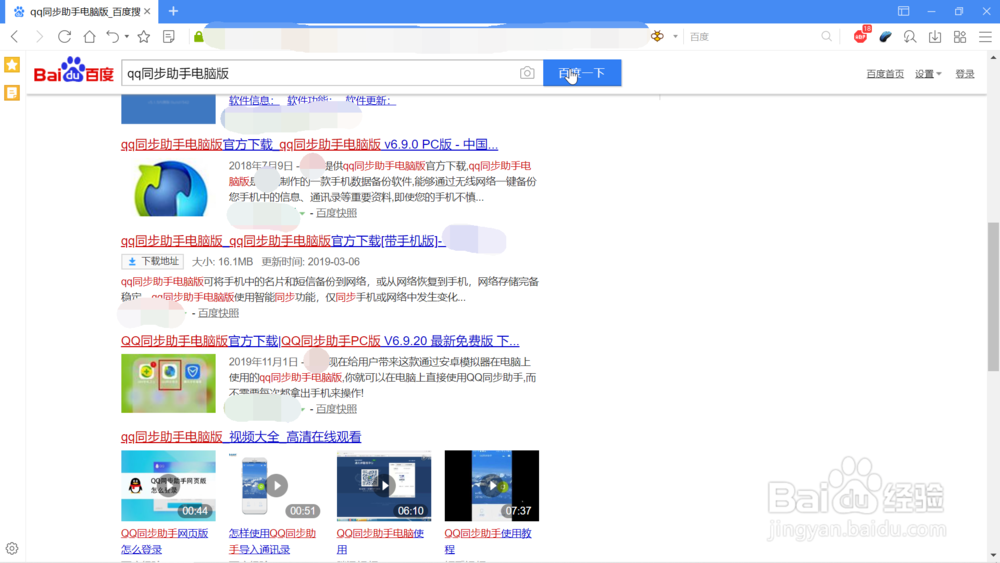This screenshot has width=1000, height=563.
Task: Open the browser main hamburger menu
Action: (x=985, y=36)
